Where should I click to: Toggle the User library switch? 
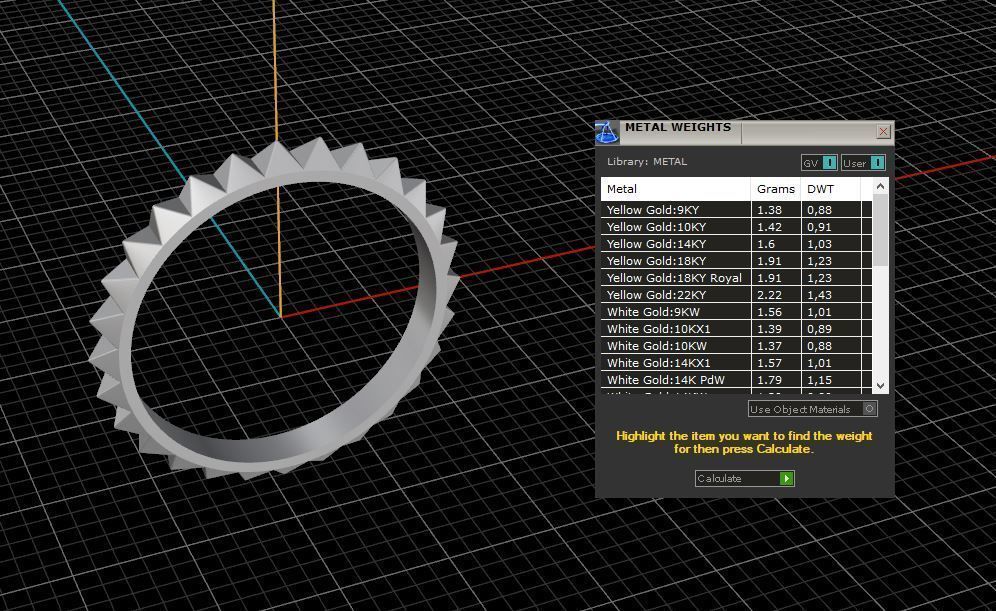click(877, 163)
